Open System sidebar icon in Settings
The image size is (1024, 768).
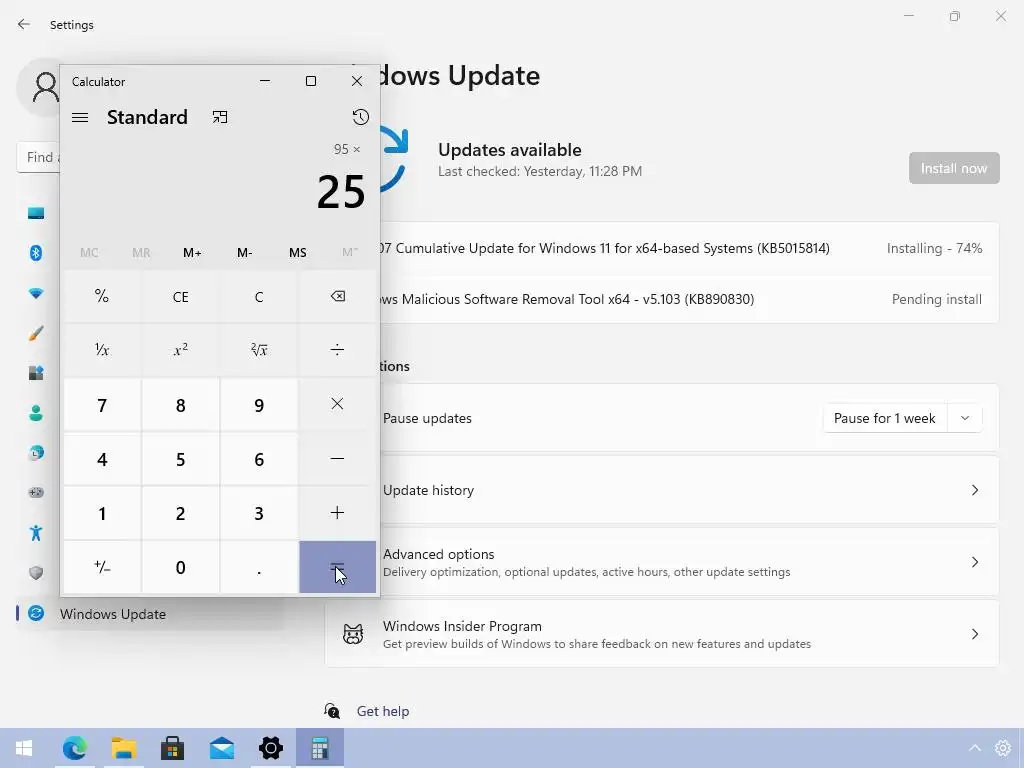tap(36, 213)
